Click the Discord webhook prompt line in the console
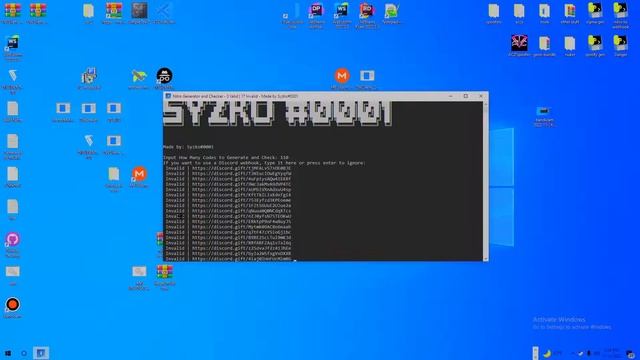640x360 pixels. tap(264, 162)
